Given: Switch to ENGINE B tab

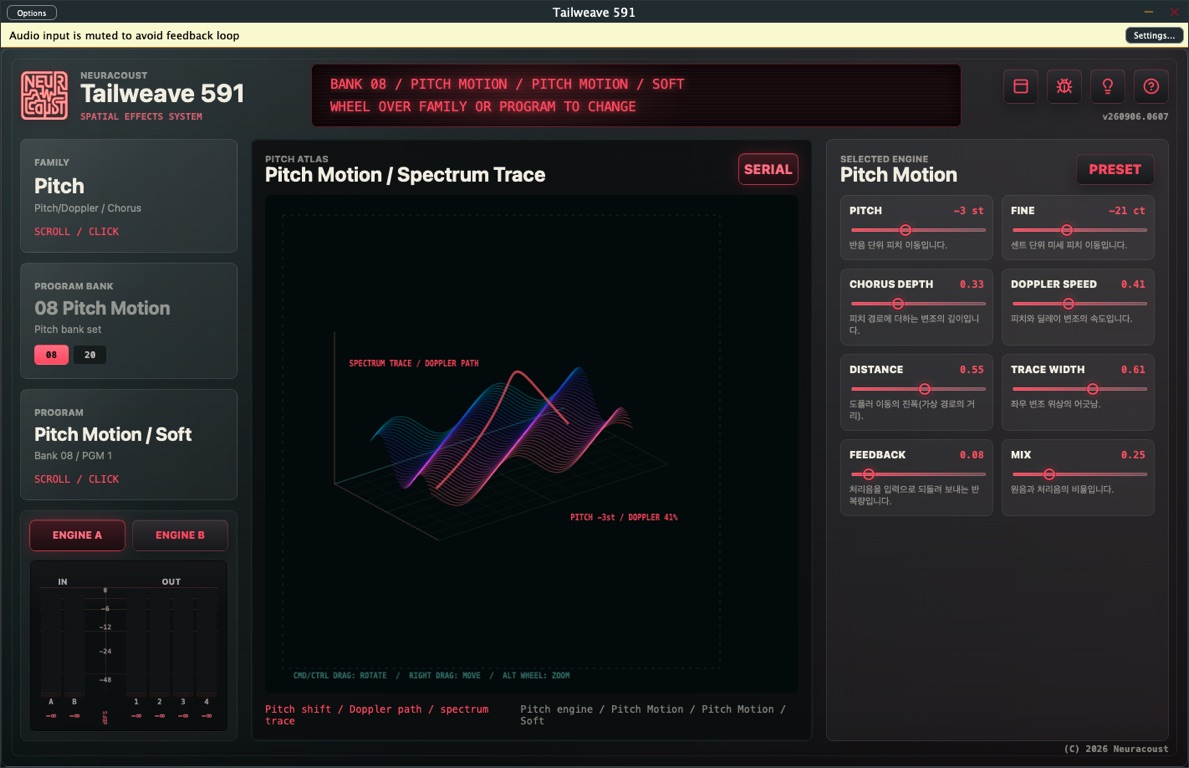Looking at the screenshot, I should click(x=180, y=535).
